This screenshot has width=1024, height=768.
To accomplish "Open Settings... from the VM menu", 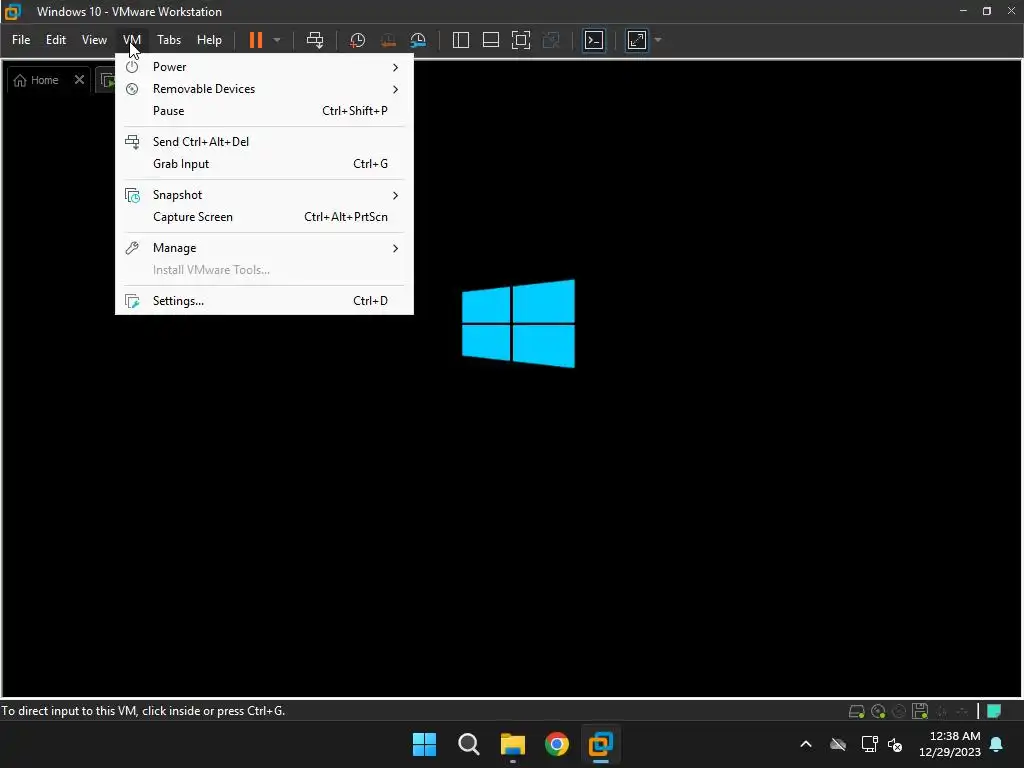I will 264,300.
